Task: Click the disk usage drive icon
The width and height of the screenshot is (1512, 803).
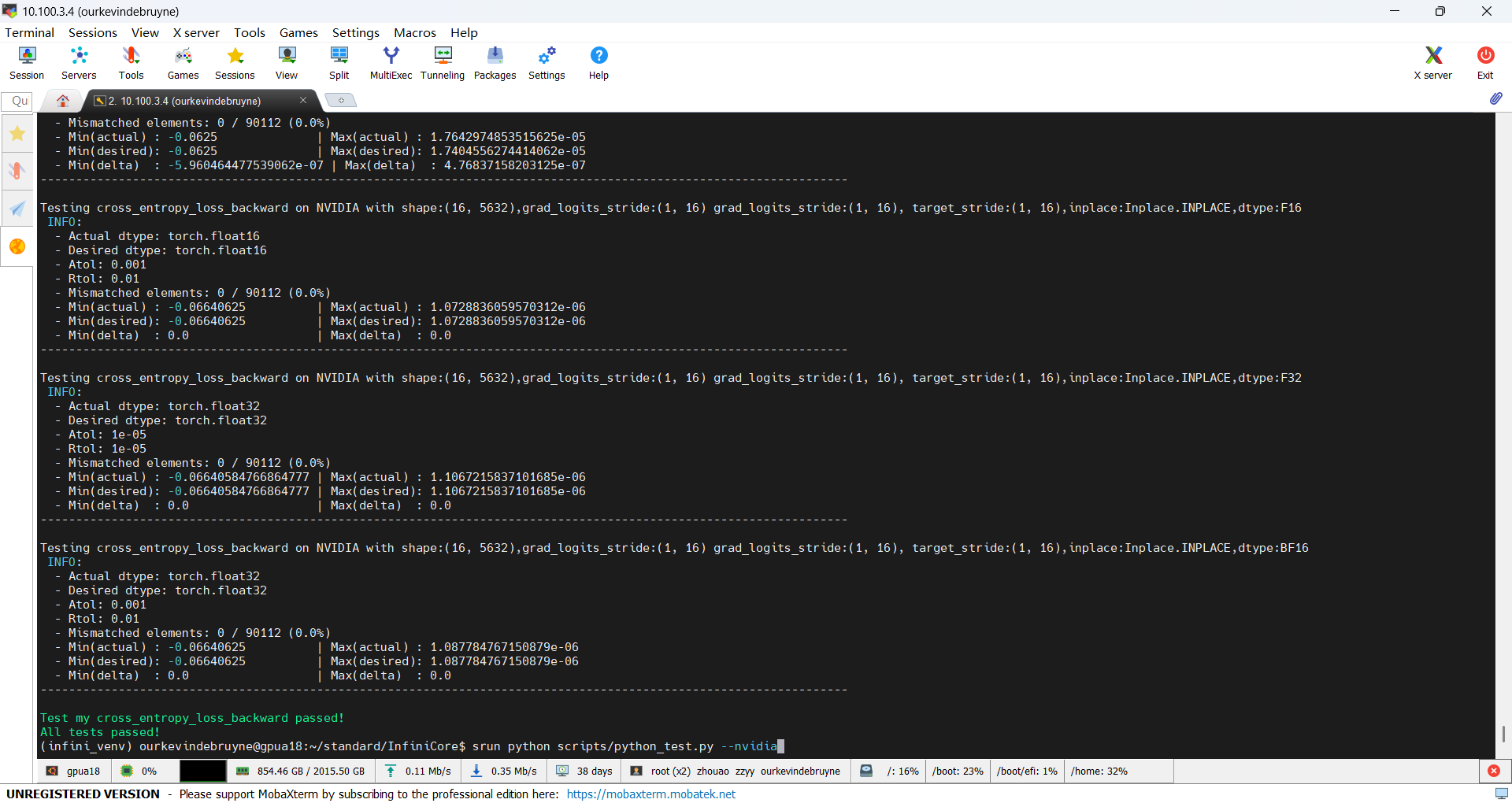Action: coord(866,771)
